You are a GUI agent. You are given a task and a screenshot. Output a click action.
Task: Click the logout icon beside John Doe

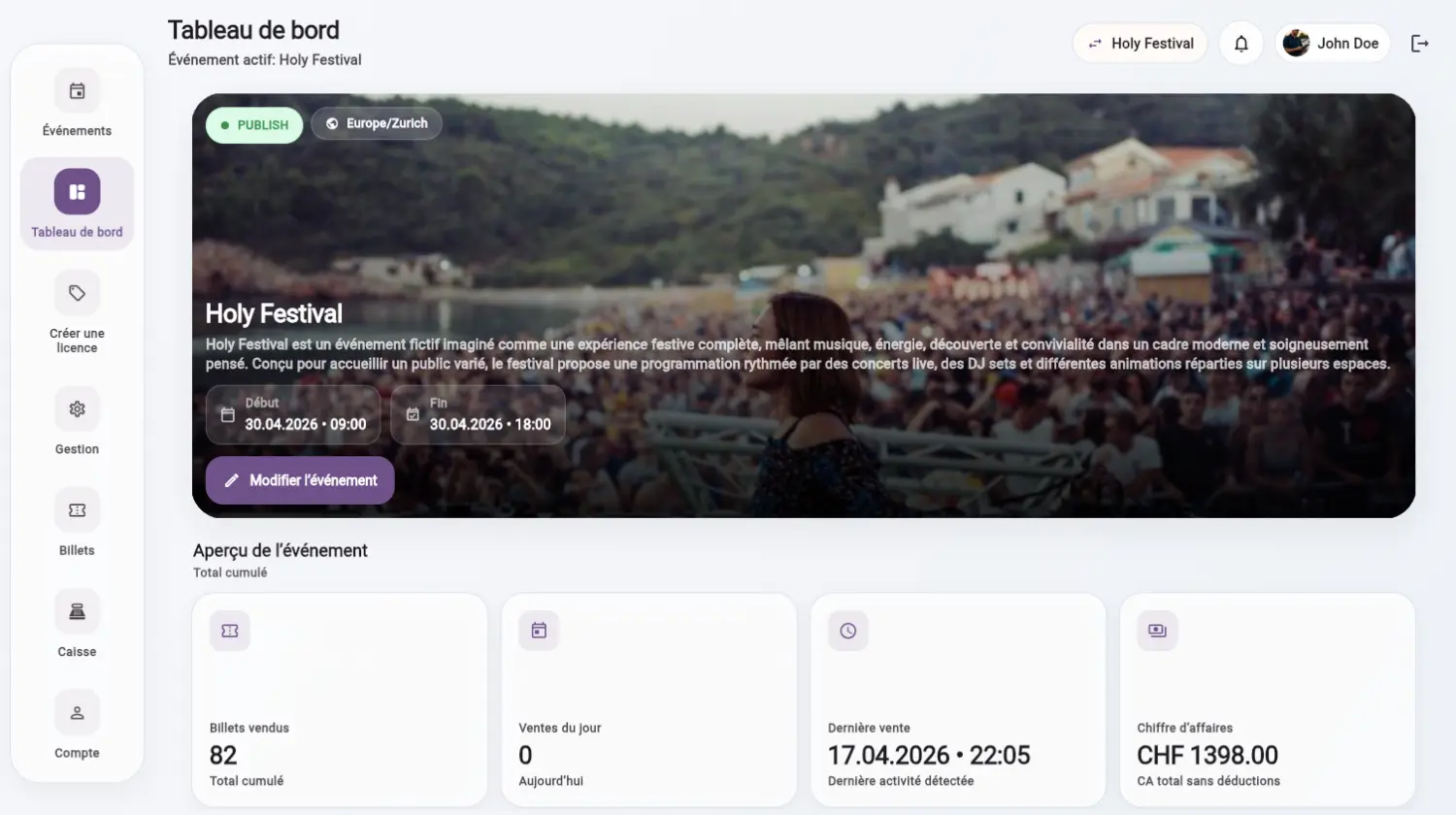point(1419,44)
